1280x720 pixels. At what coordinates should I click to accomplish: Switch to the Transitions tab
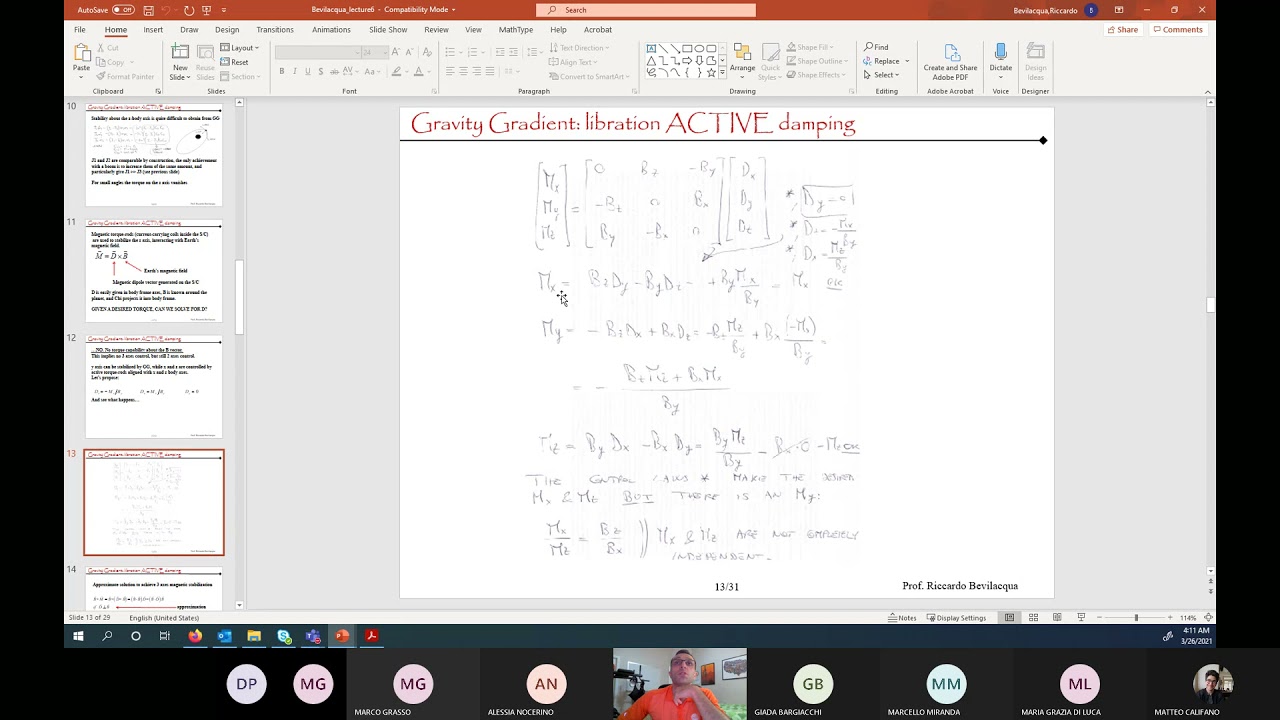point(275,30)
